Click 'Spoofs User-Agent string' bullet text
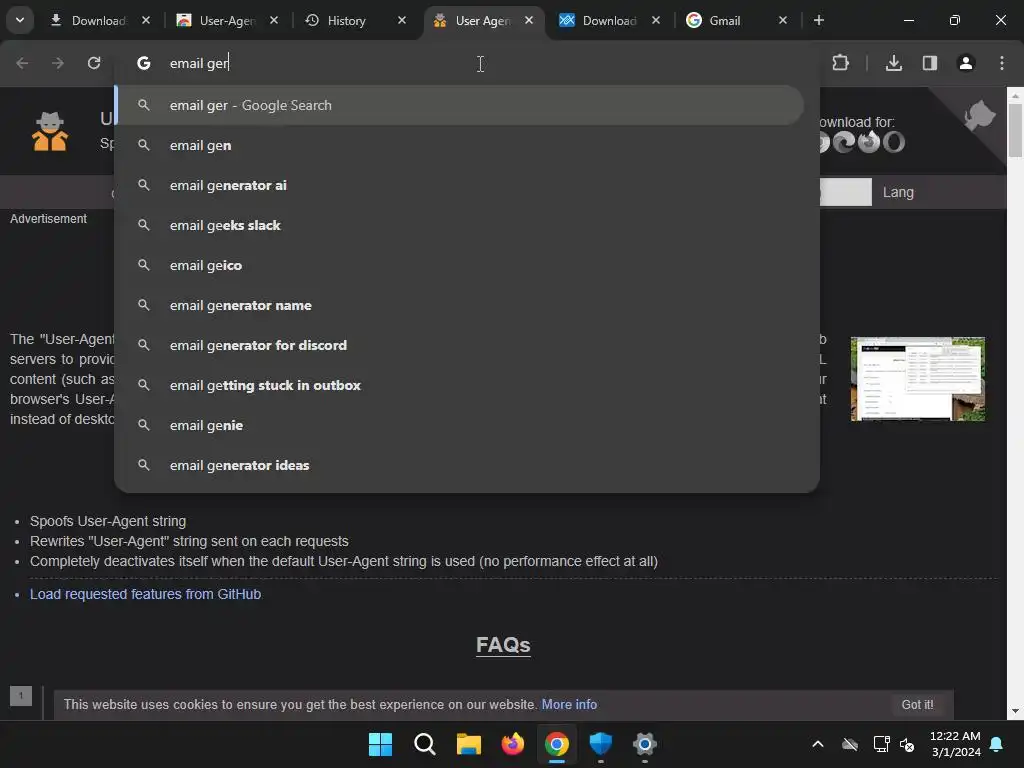Screen dimensions: 1024x768 pos(108,521)
